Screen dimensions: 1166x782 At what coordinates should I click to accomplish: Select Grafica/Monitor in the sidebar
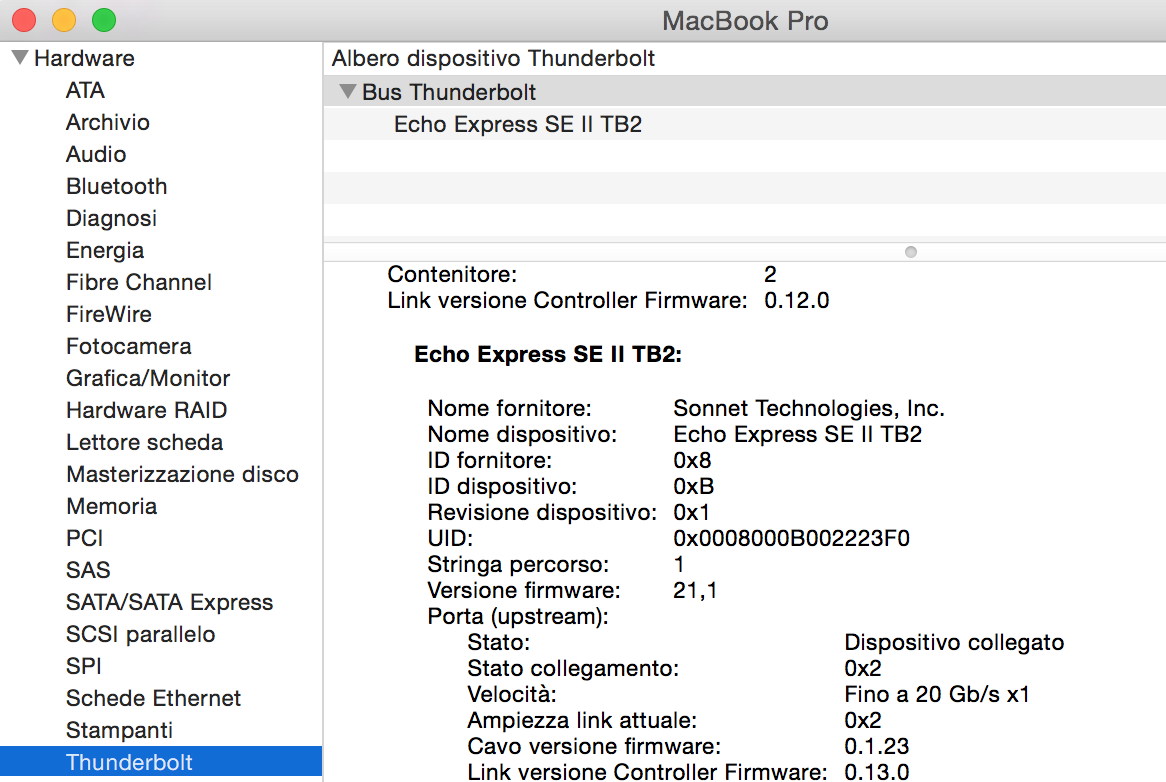148,378
